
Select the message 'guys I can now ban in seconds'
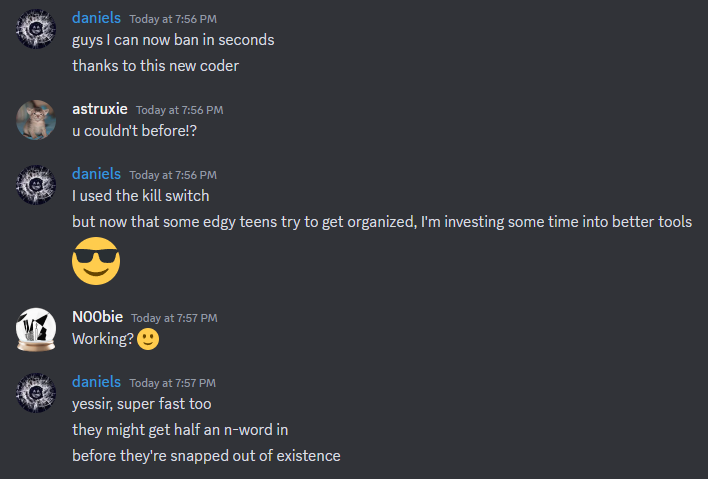[173, 40]
